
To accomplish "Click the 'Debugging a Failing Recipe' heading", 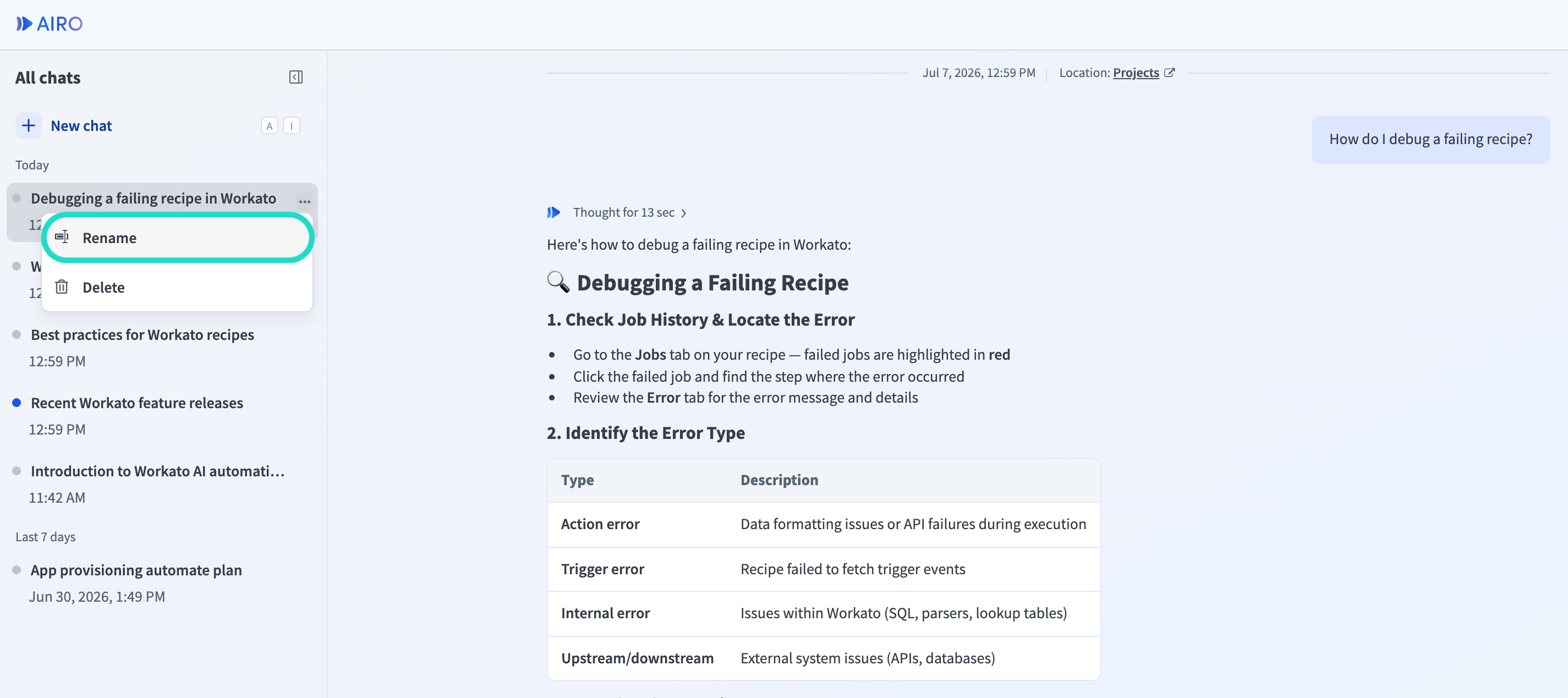I will [712, 282].
